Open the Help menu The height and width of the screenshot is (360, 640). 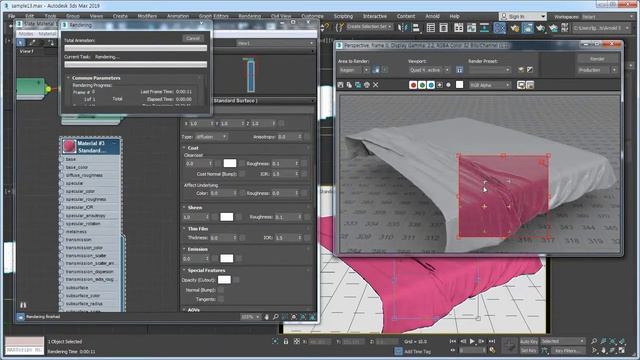(x=454, y=16)
